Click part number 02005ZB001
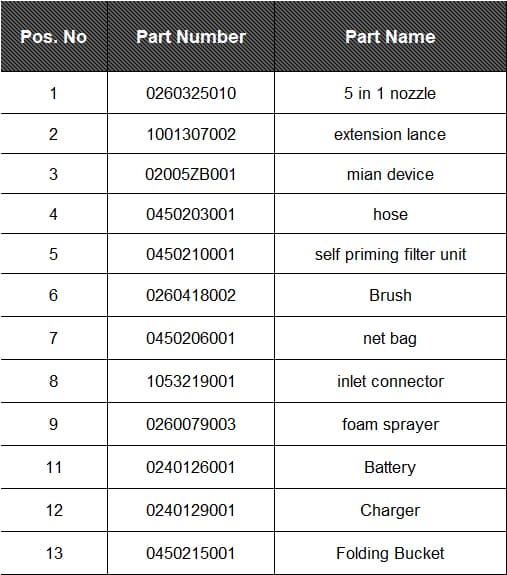 [191, 174]
